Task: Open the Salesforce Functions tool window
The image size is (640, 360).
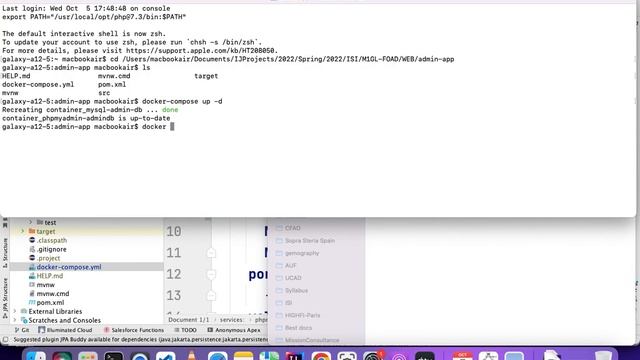Action: coord(134,330)
